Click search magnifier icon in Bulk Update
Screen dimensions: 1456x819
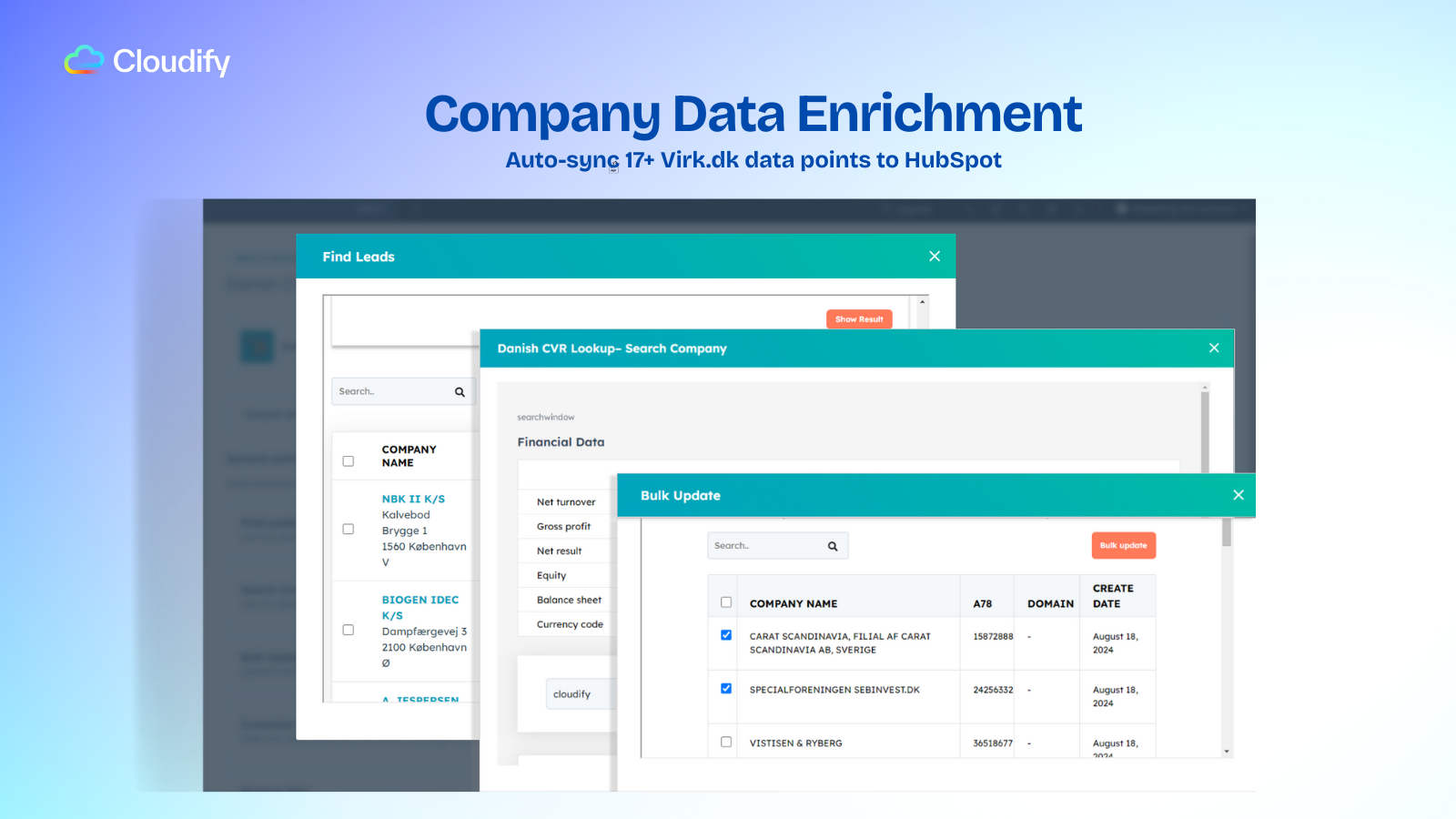click(x=832, y=546)
